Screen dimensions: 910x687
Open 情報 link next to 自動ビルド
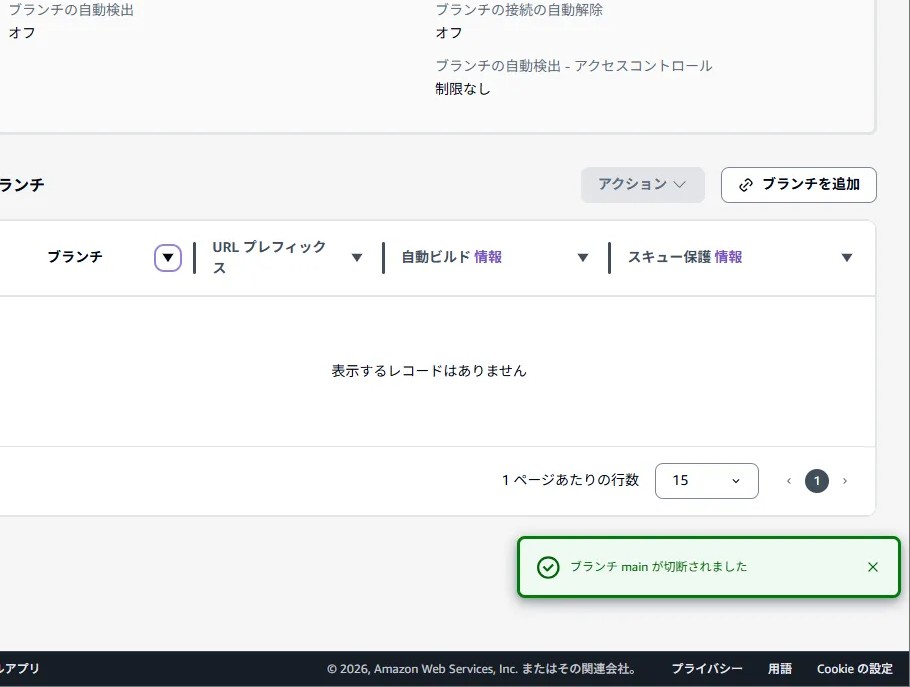488,257
